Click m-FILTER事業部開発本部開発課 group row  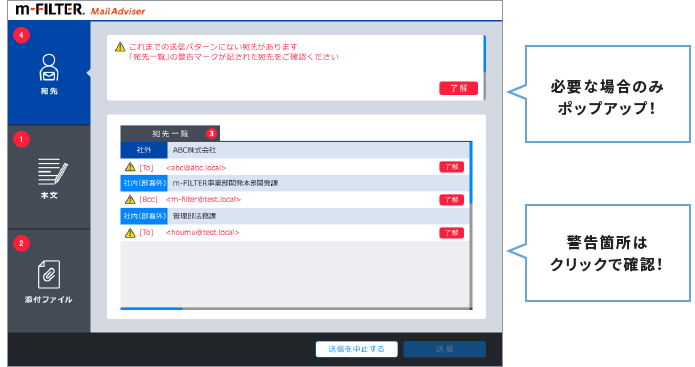click(x=295, y=183)
